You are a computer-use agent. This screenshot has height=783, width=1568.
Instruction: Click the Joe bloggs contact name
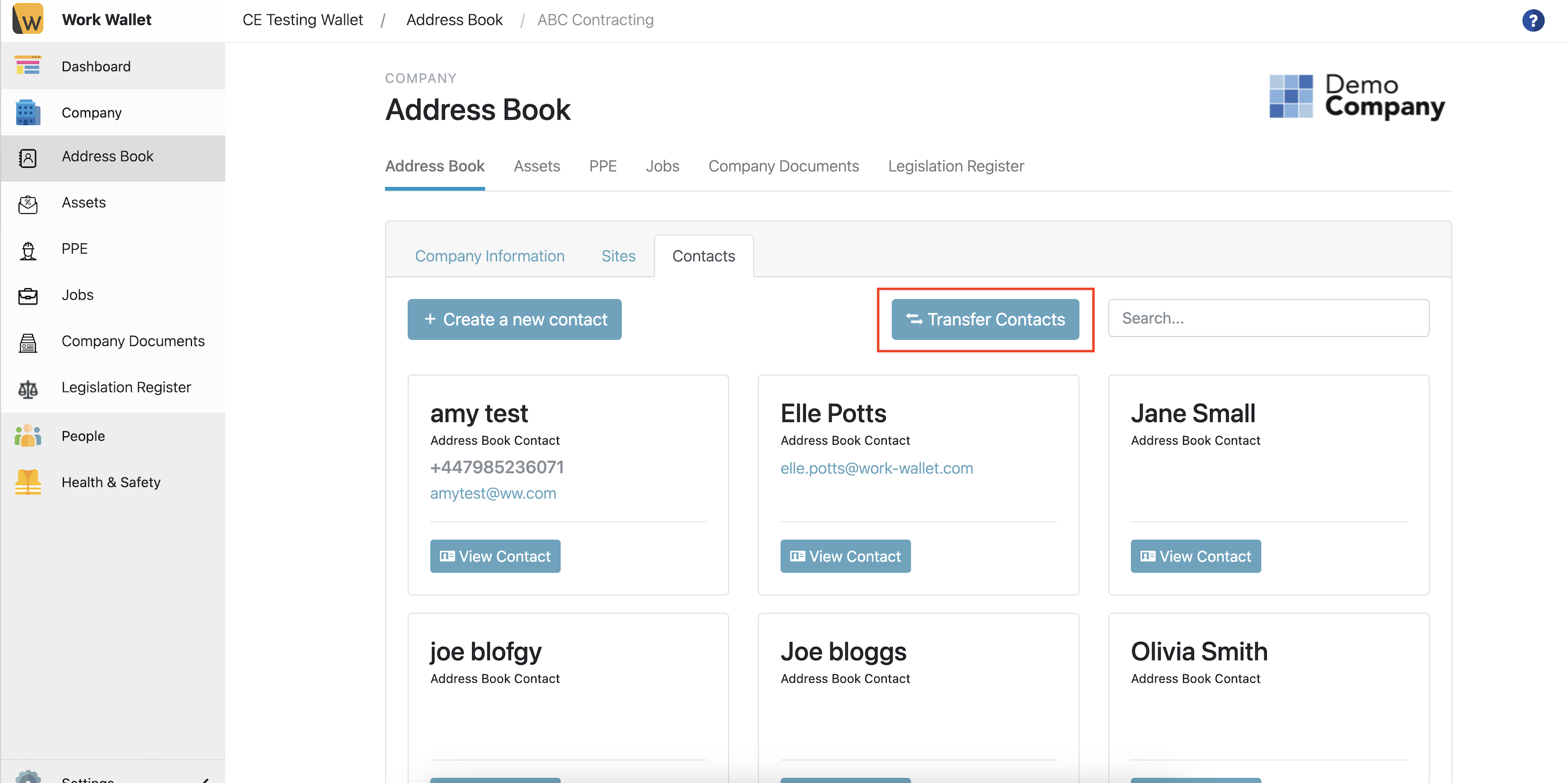tap(844, 652)
